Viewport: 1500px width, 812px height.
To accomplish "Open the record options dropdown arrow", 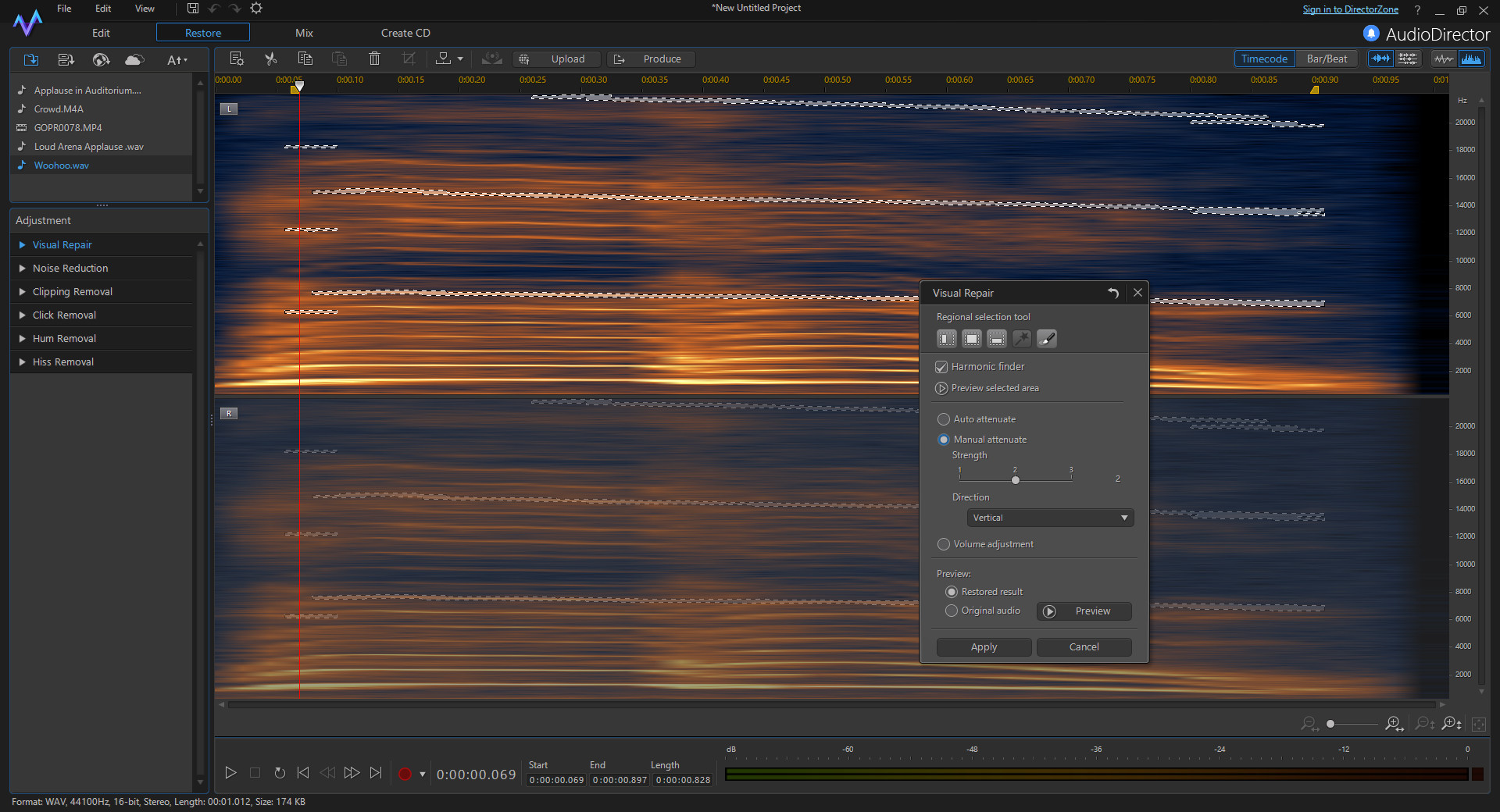I will pyautogui.click(x=423, y=775).
